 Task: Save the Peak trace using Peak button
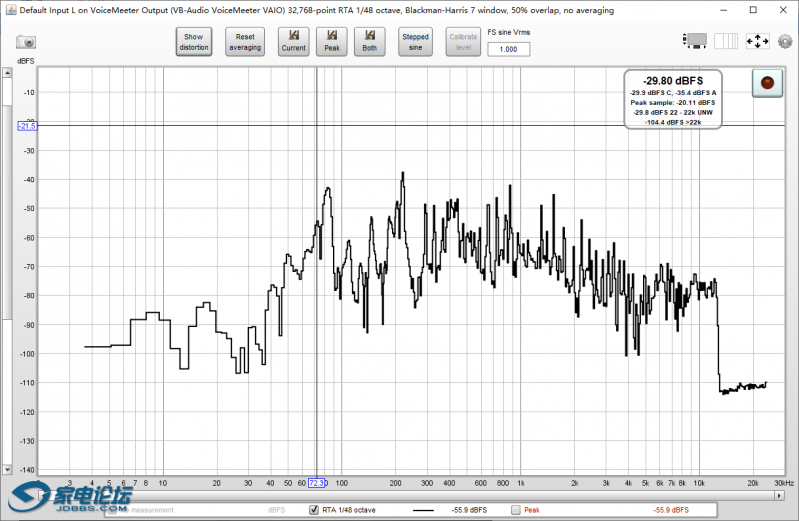(330, 41)
